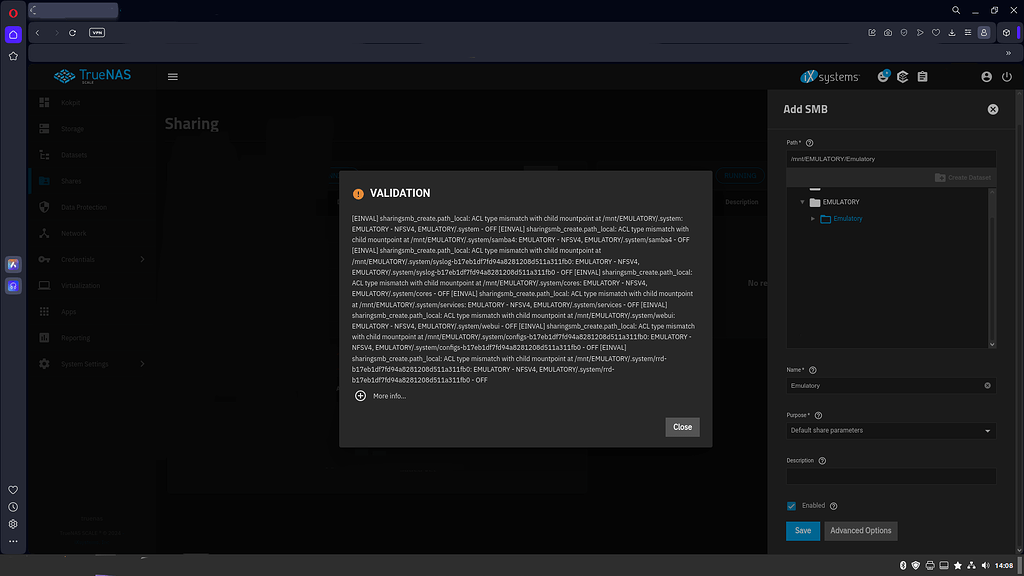
Task: Click the Opera VPN badge in address bar
Action: click(x=97, y=32)
